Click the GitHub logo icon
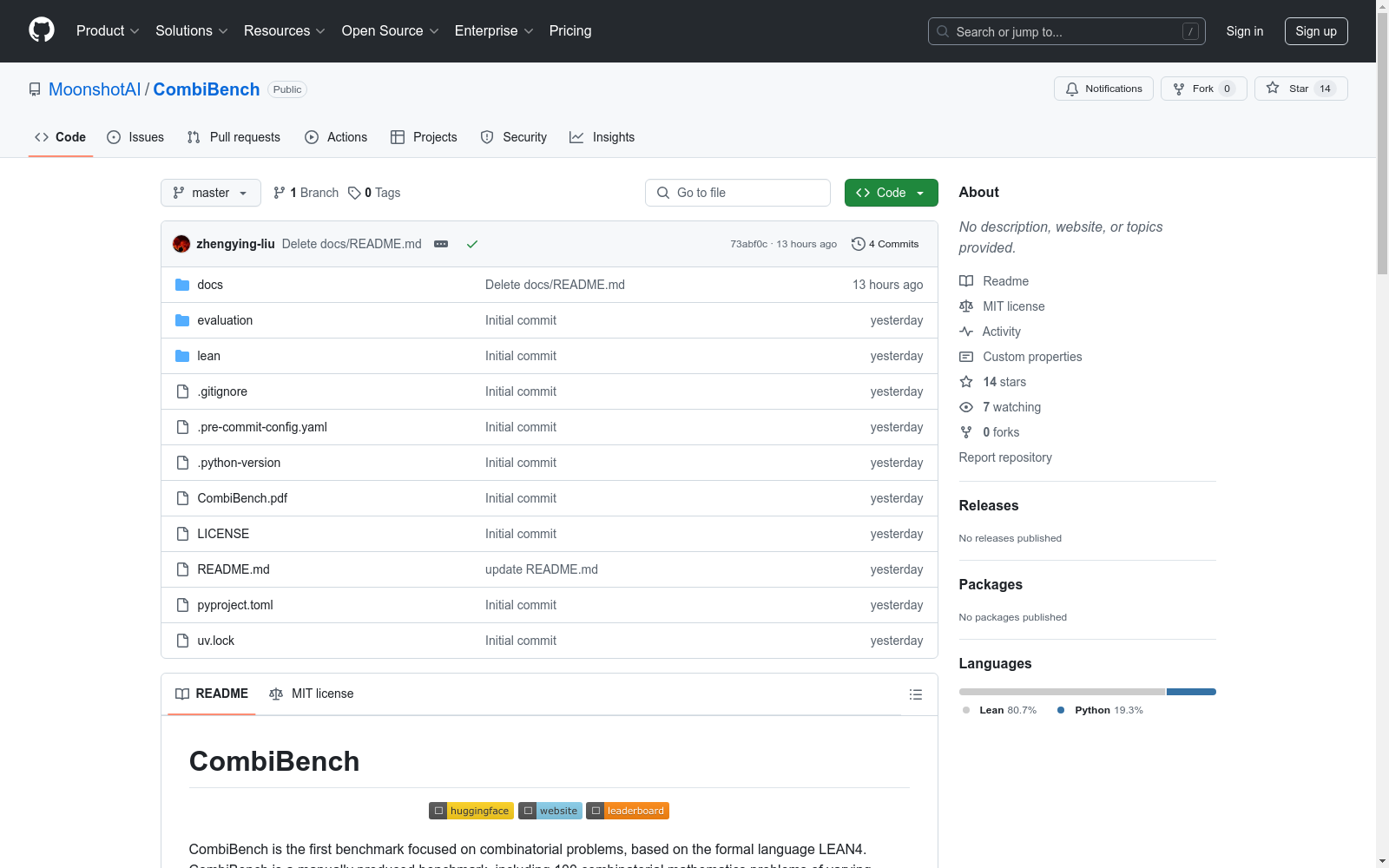Viewport: 1389px width, 868px height. coord(42,30)
